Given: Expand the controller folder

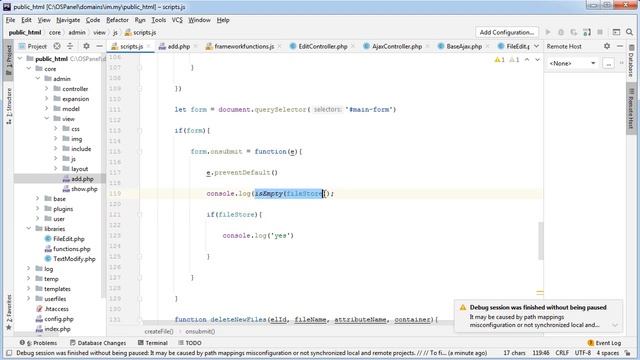Looking at the screenshot, I should (47, 89).
